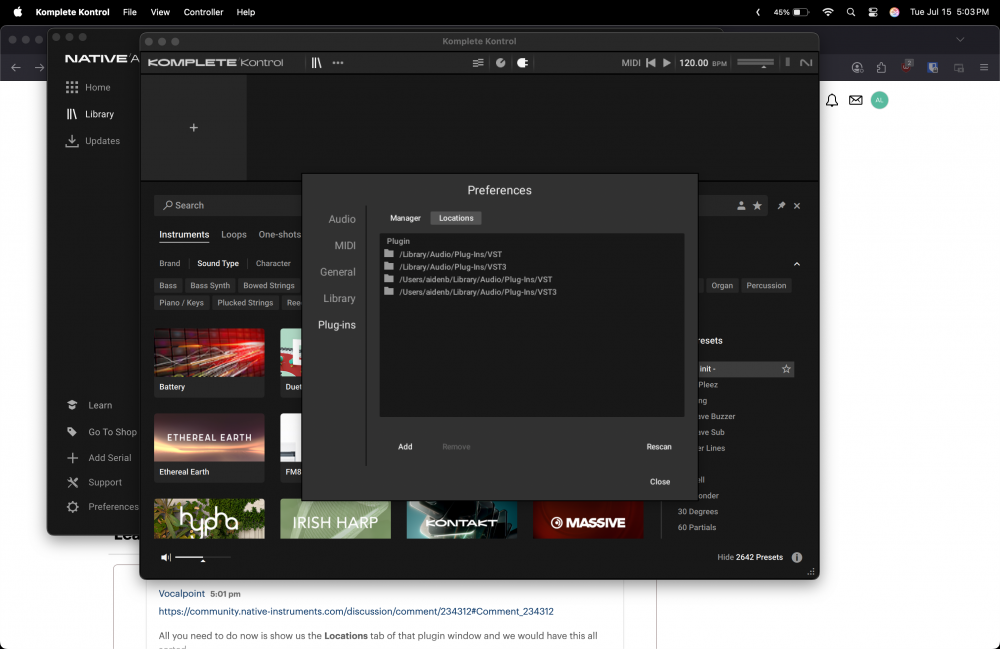Pin the browser panel with pin icon

click(781, 205)
